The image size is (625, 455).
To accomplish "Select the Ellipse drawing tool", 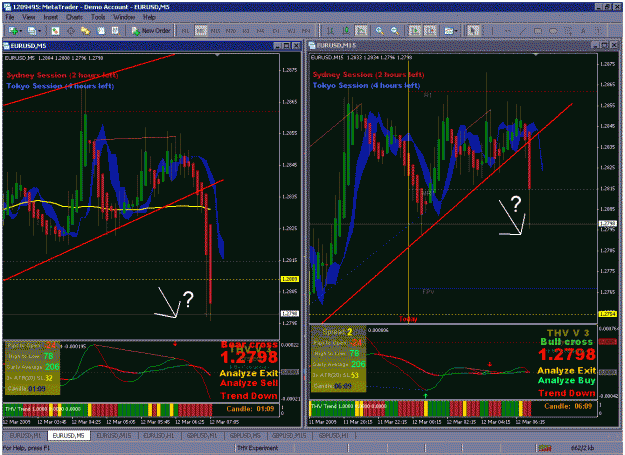I will [x=553, y=31].
